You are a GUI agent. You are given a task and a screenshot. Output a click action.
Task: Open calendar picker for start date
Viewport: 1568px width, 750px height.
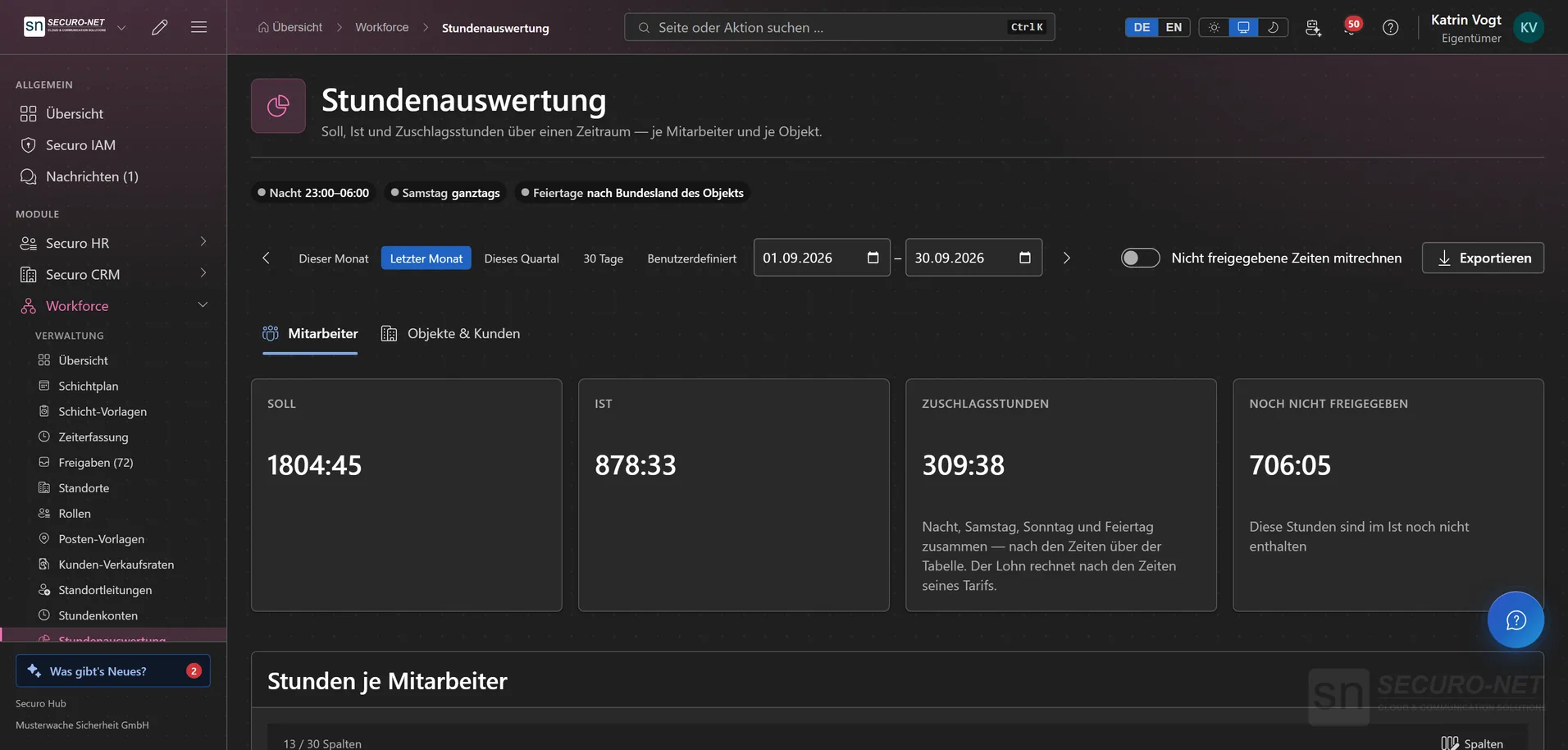(873, 258)
